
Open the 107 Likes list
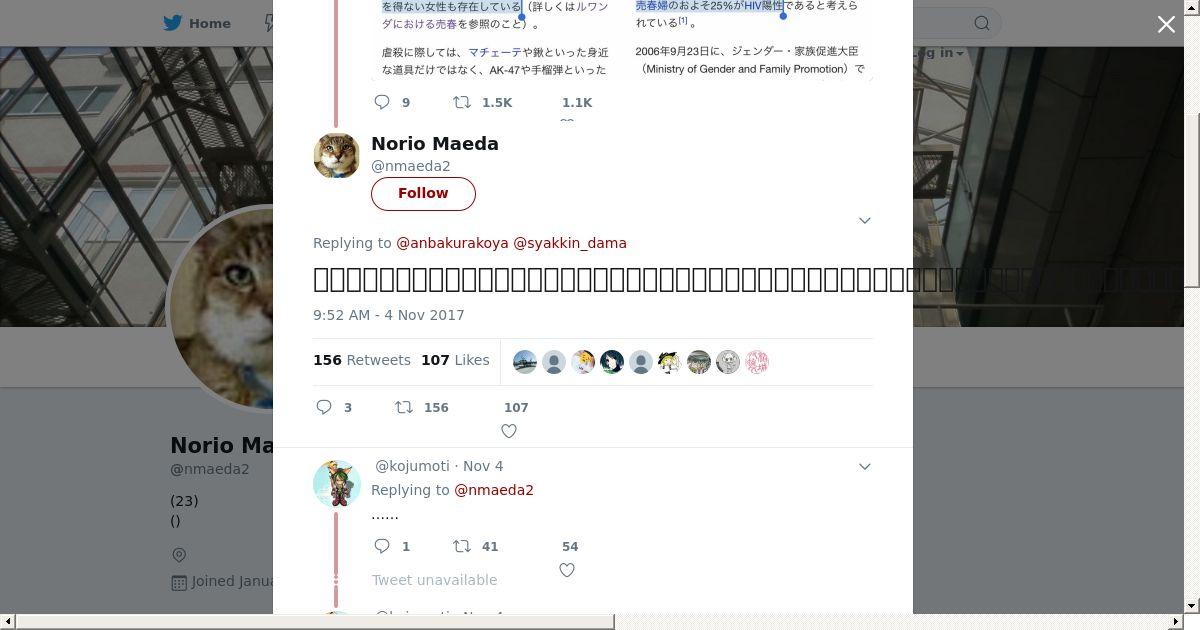tap(455, 360)
